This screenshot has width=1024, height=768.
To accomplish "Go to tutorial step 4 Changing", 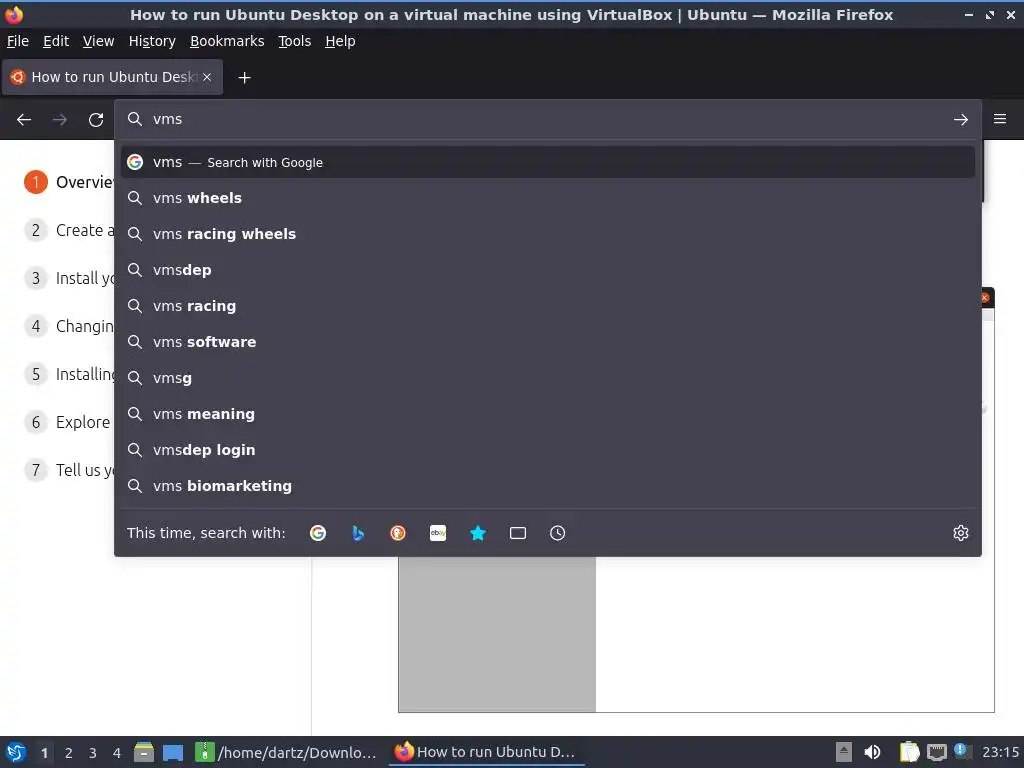I will (69, 326).
